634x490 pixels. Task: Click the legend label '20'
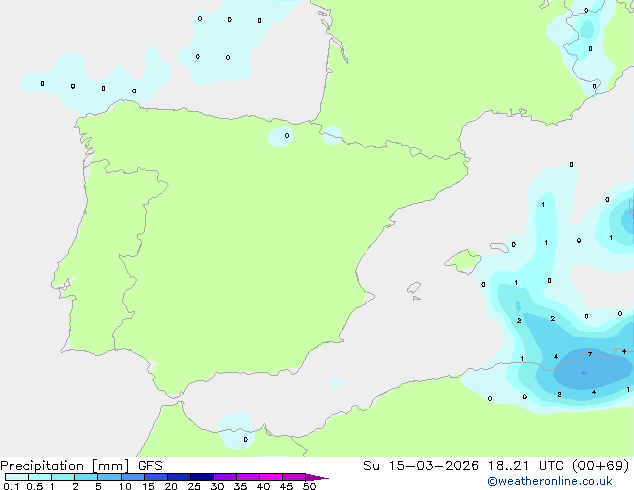click(x=171, y=486)
